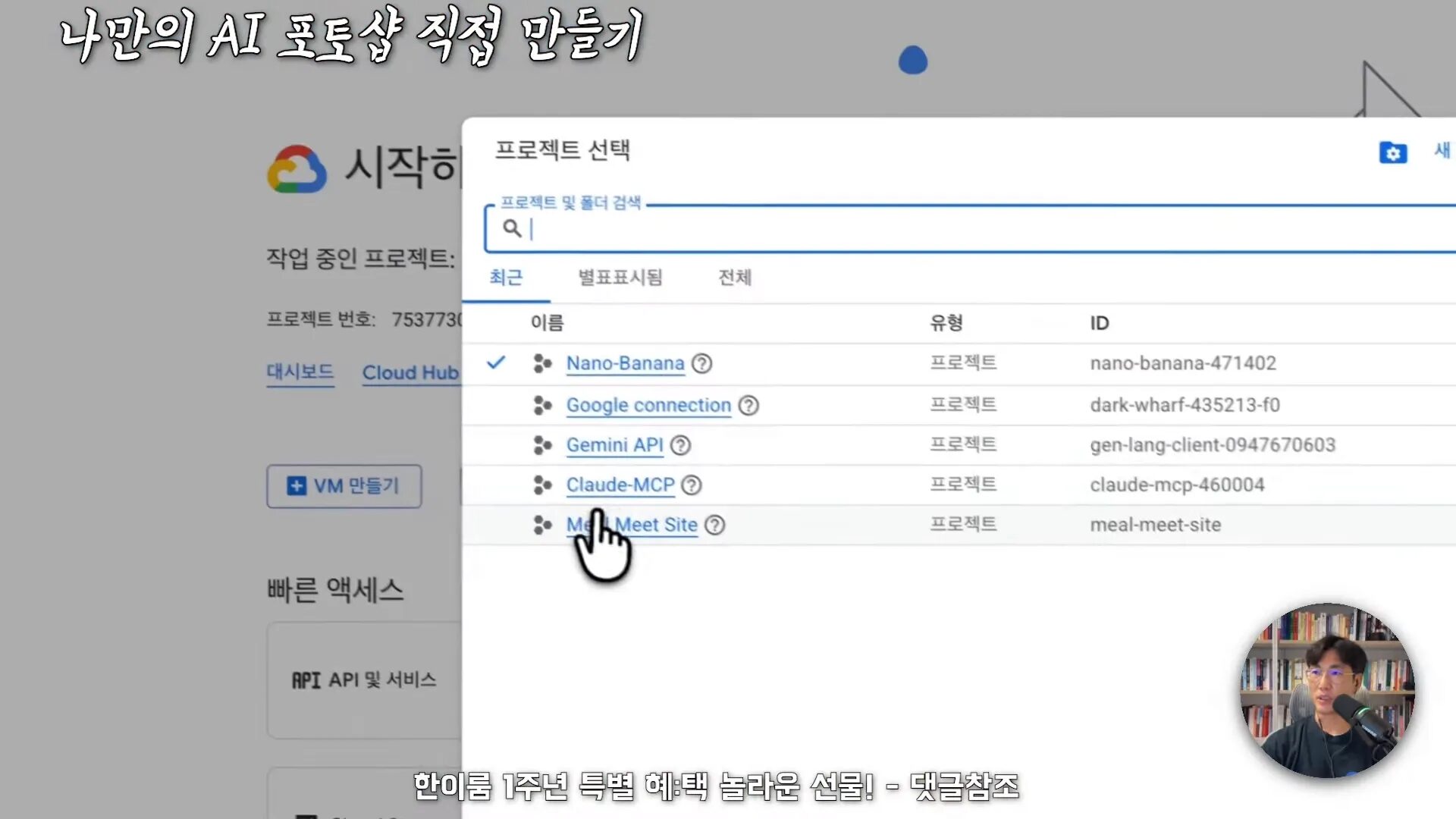The height and width of the screenshot is (819, 1456).
Task: Click the 유형 column header
Action: (946, 323)
